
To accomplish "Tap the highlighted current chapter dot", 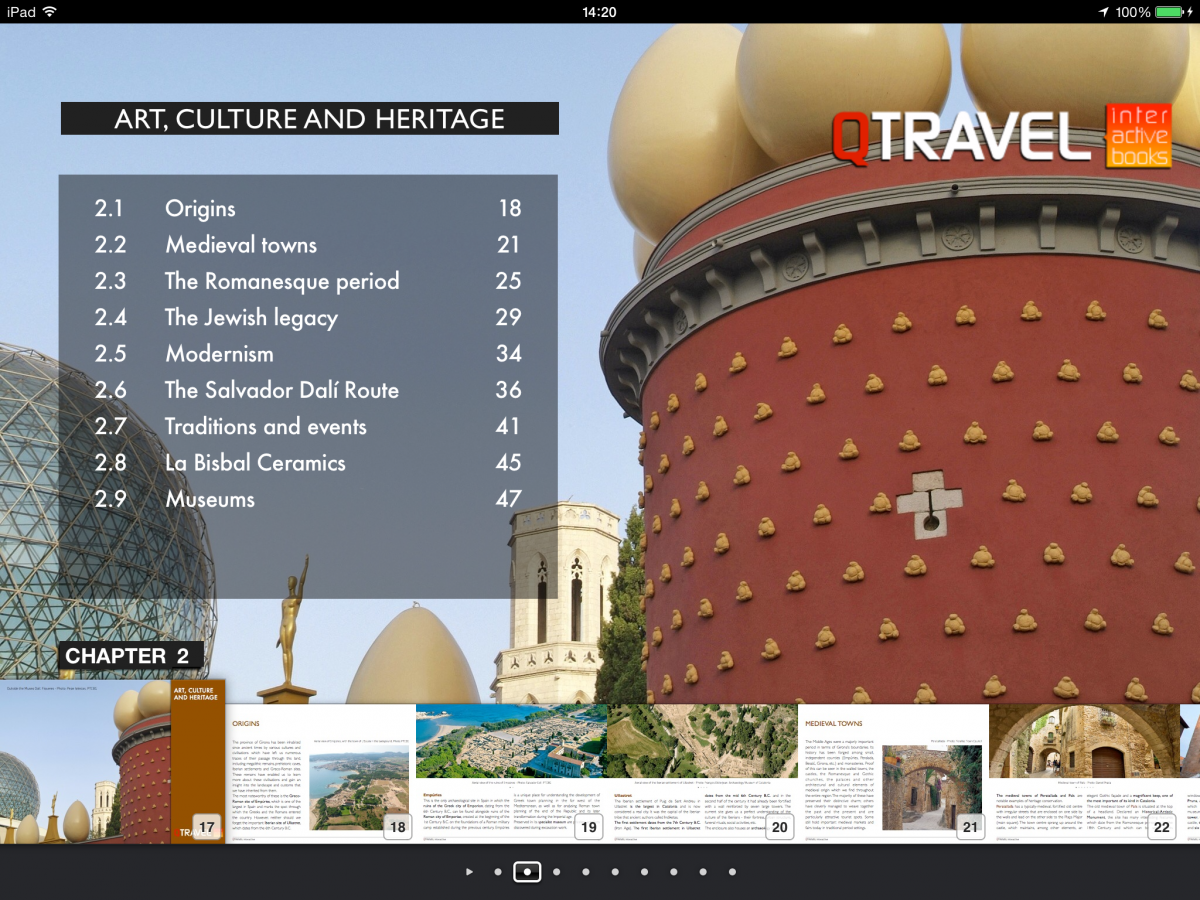I will (x=527, y=872).
